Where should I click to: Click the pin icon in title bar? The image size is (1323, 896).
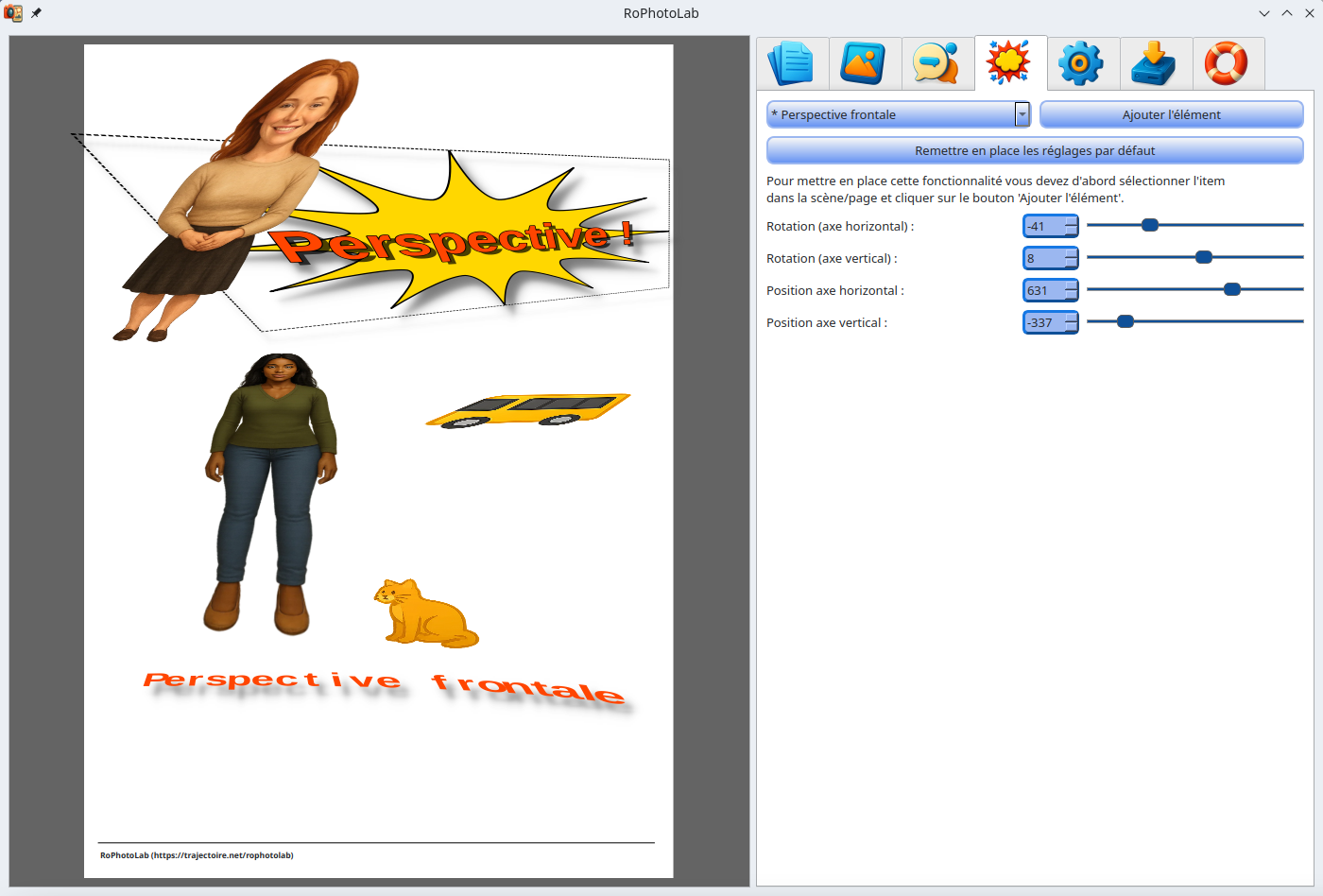(x=36, y=13)
